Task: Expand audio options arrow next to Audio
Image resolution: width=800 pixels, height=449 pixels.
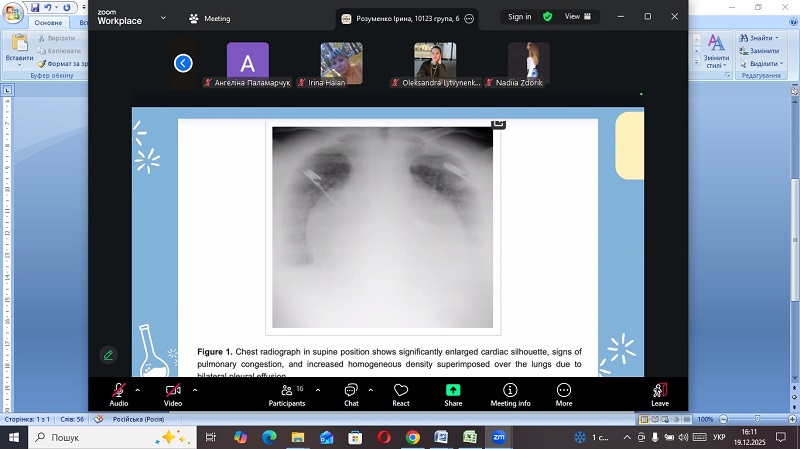Action: [x=138, y=390]
